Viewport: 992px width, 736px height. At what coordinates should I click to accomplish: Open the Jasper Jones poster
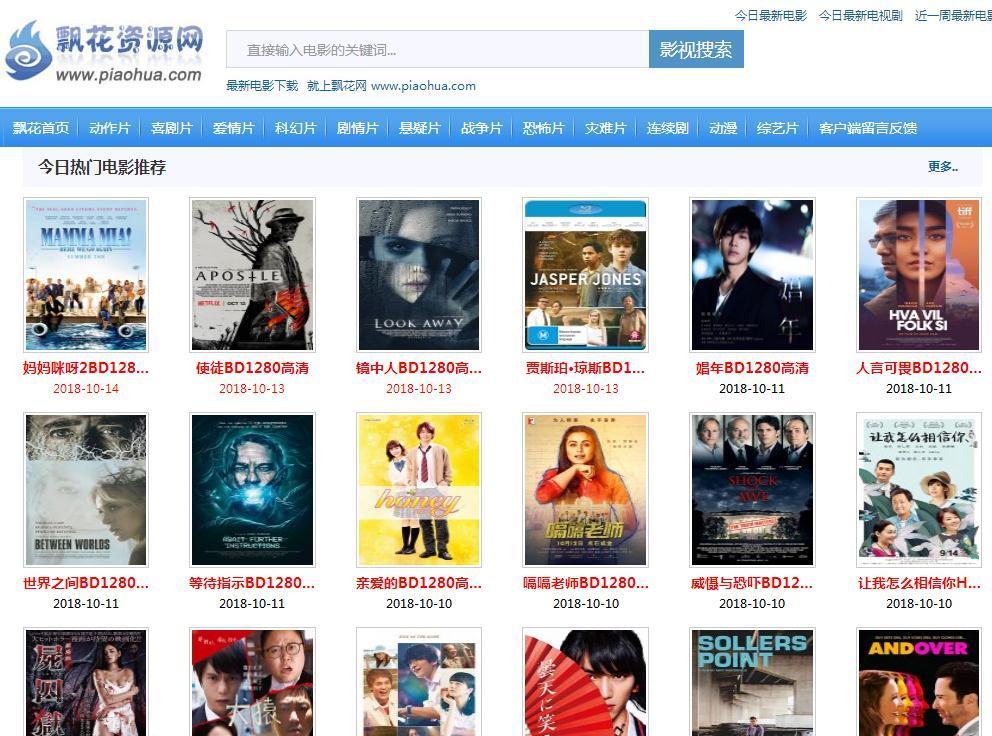tap(585, 275)
